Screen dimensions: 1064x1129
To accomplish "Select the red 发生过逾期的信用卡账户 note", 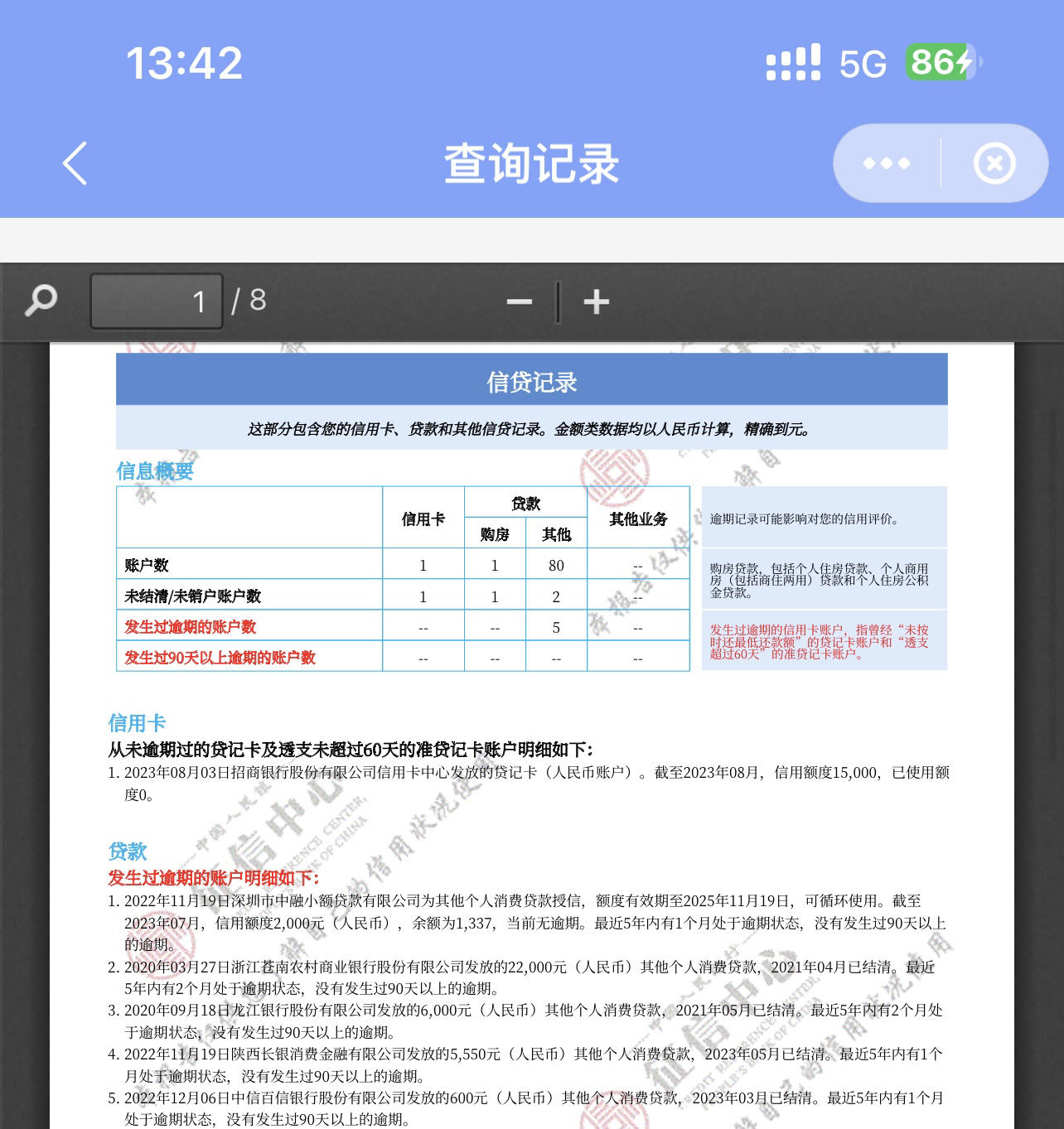I will click(x=825, y=641).
